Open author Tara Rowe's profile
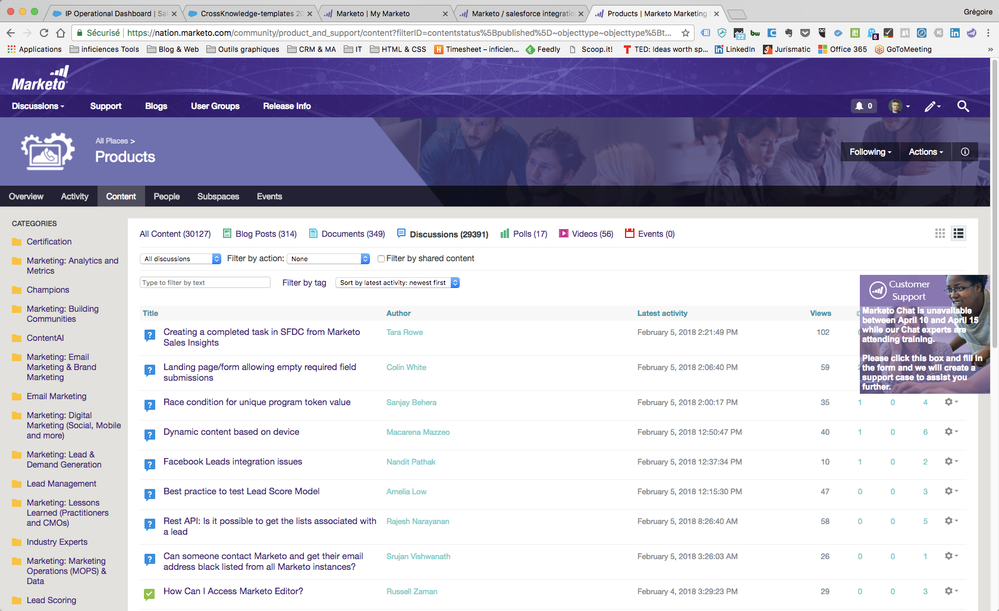 pos(405,333)
